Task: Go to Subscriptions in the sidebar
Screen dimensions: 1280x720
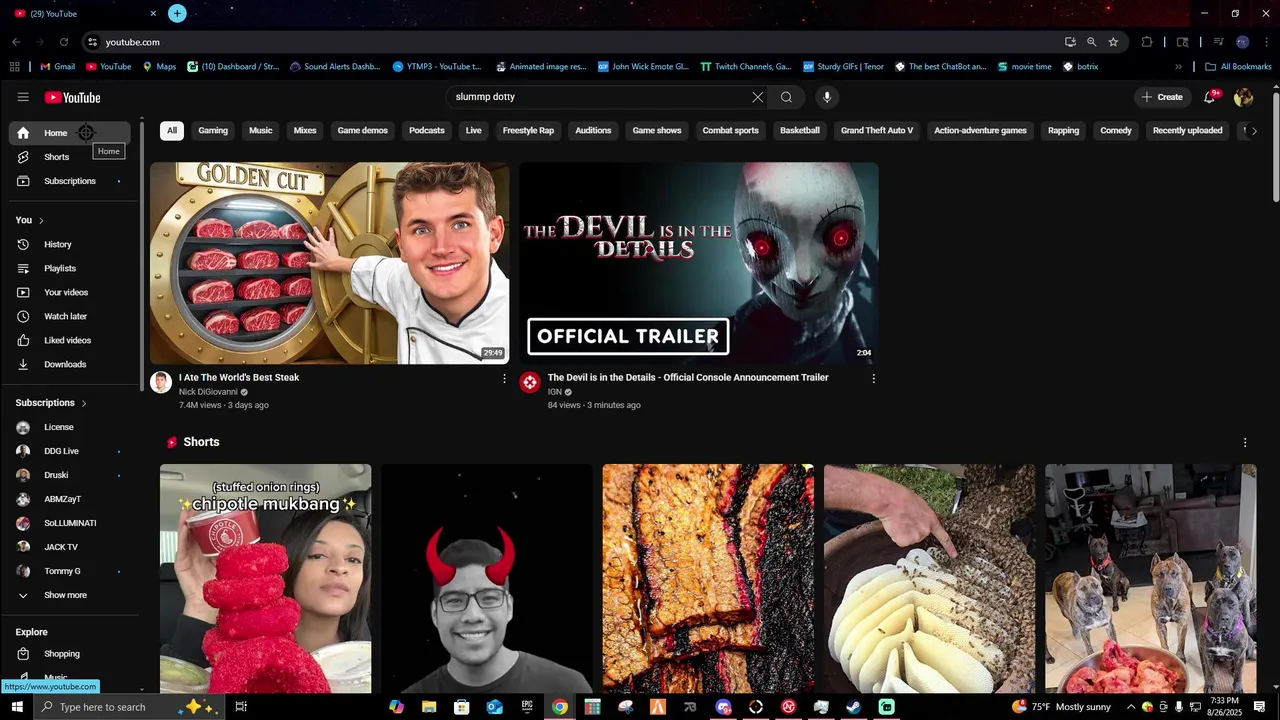Action: [70, 181]
